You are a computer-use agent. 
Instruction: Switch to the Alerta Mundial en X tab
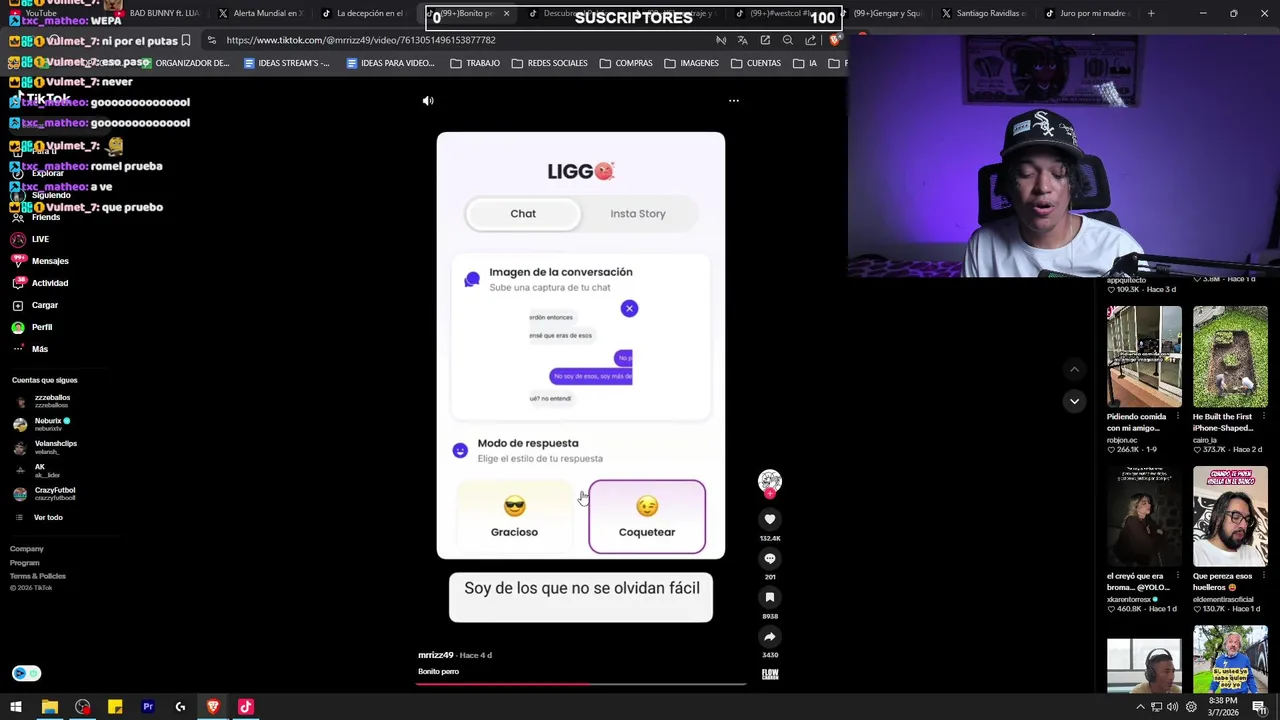click(260, 13)
